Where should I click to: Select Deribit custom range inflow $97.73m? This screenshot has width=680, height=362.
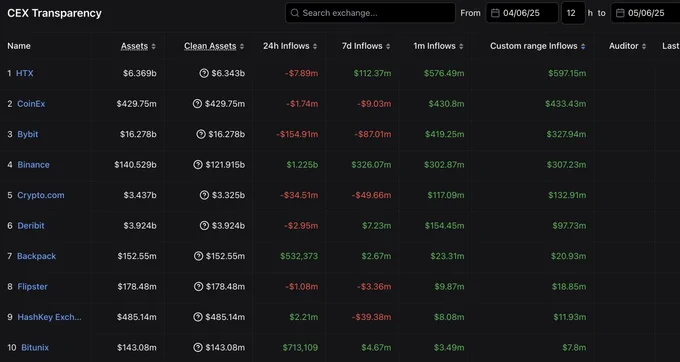(x=569, y=225)
